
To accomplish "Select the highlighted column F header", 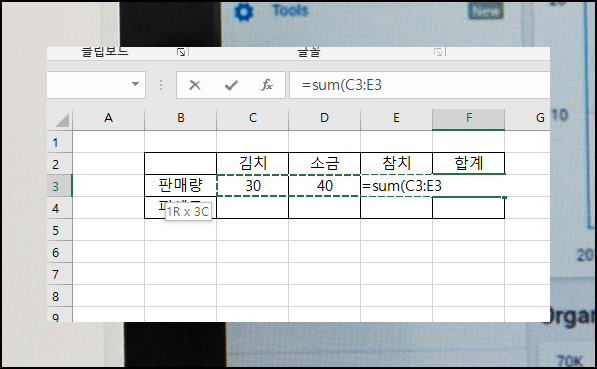I will [x=469, y=119].
